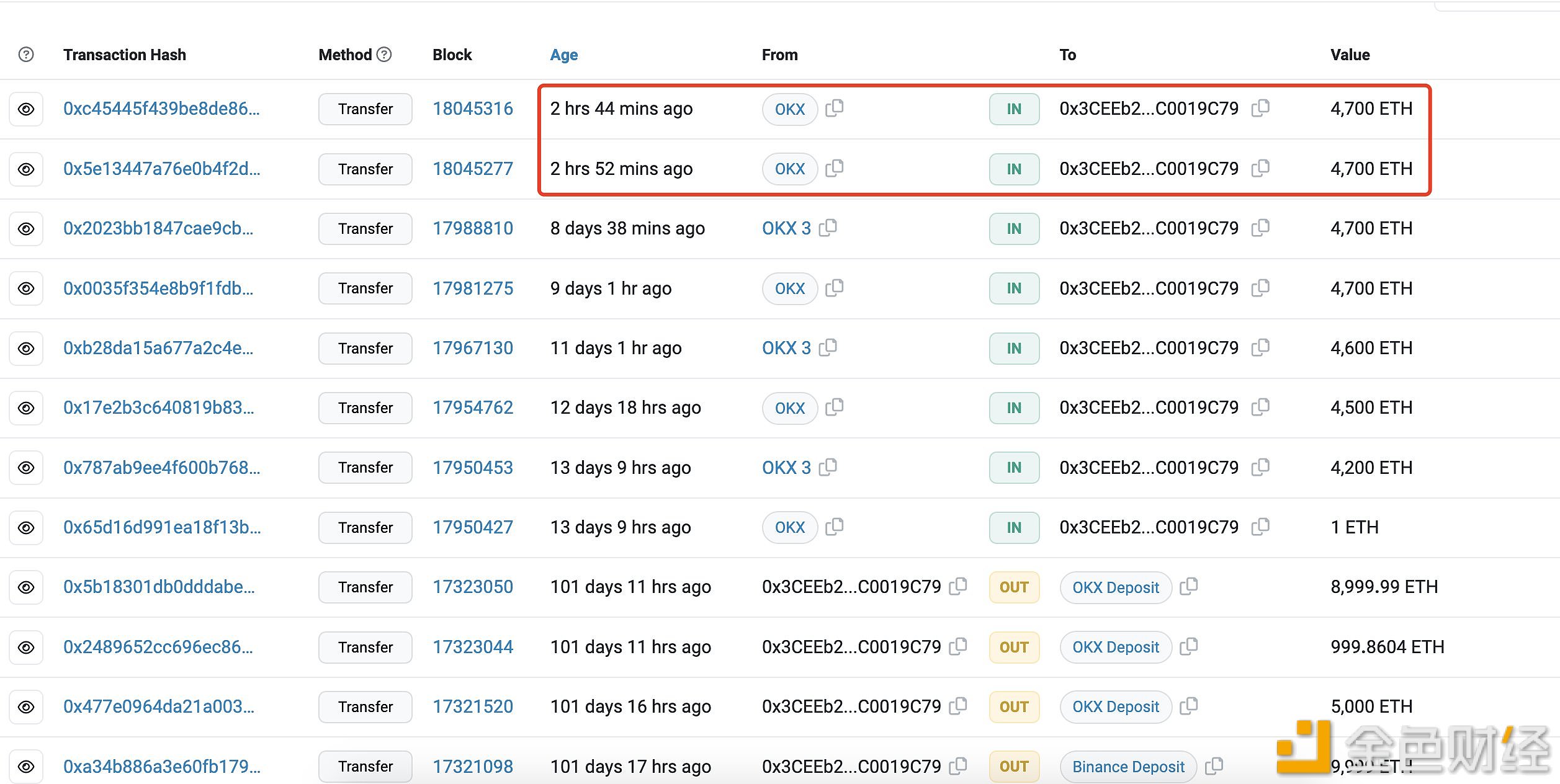Open transaction 0x0035f354e8b9f1fdb

pos(158,288)
